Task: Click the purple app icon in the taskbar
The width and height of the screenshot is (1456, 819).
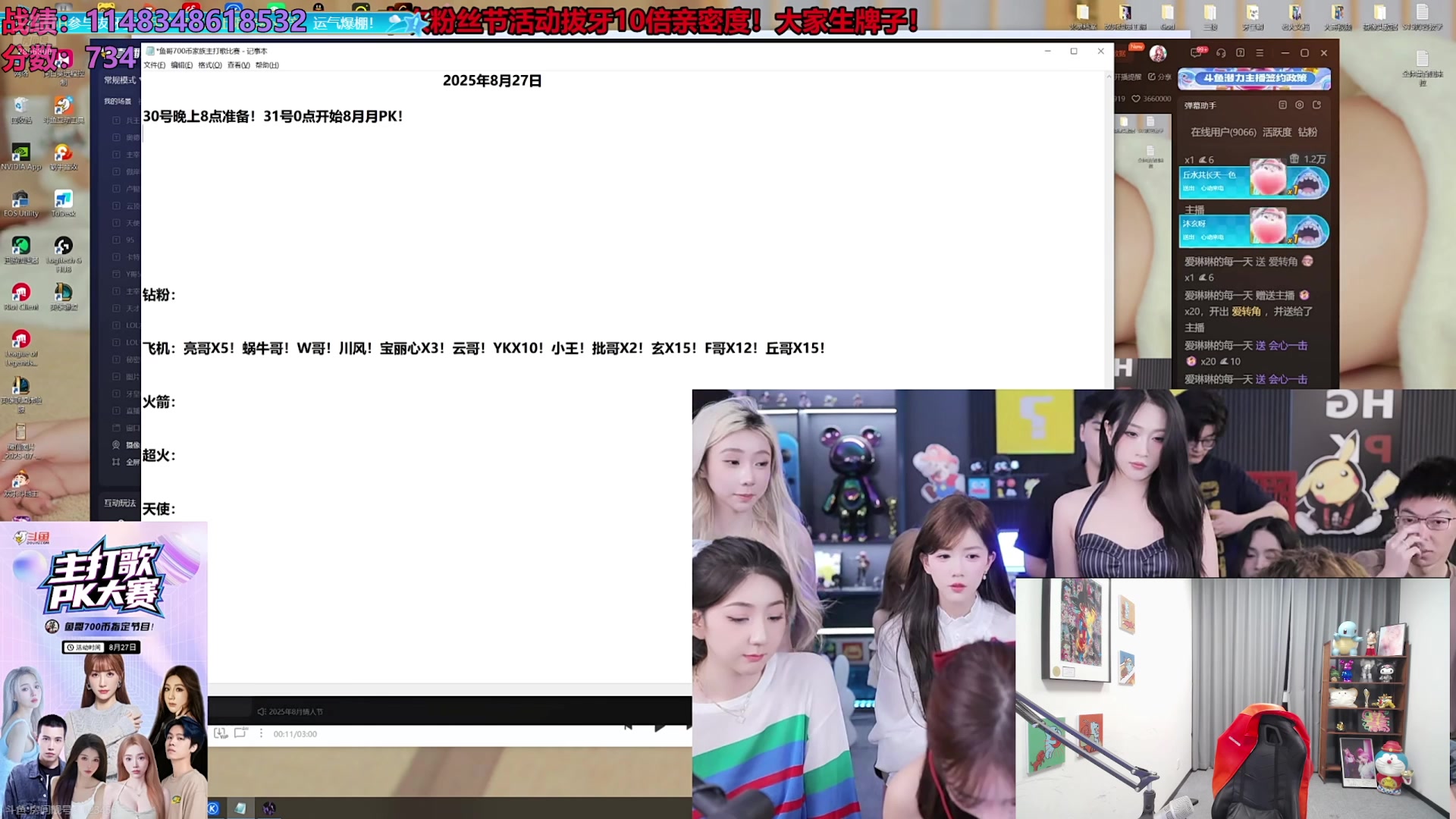Action: point(269,808)
